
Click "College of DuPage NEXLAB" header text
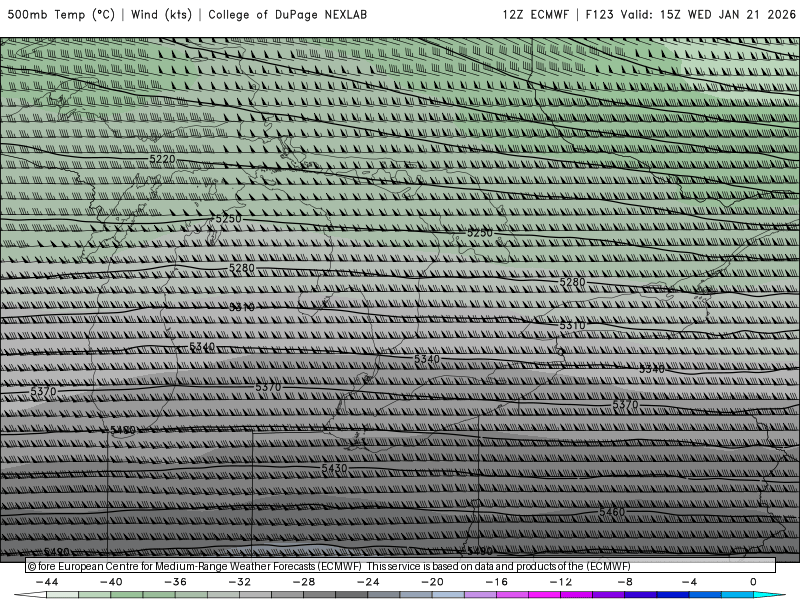pos(287,14)
